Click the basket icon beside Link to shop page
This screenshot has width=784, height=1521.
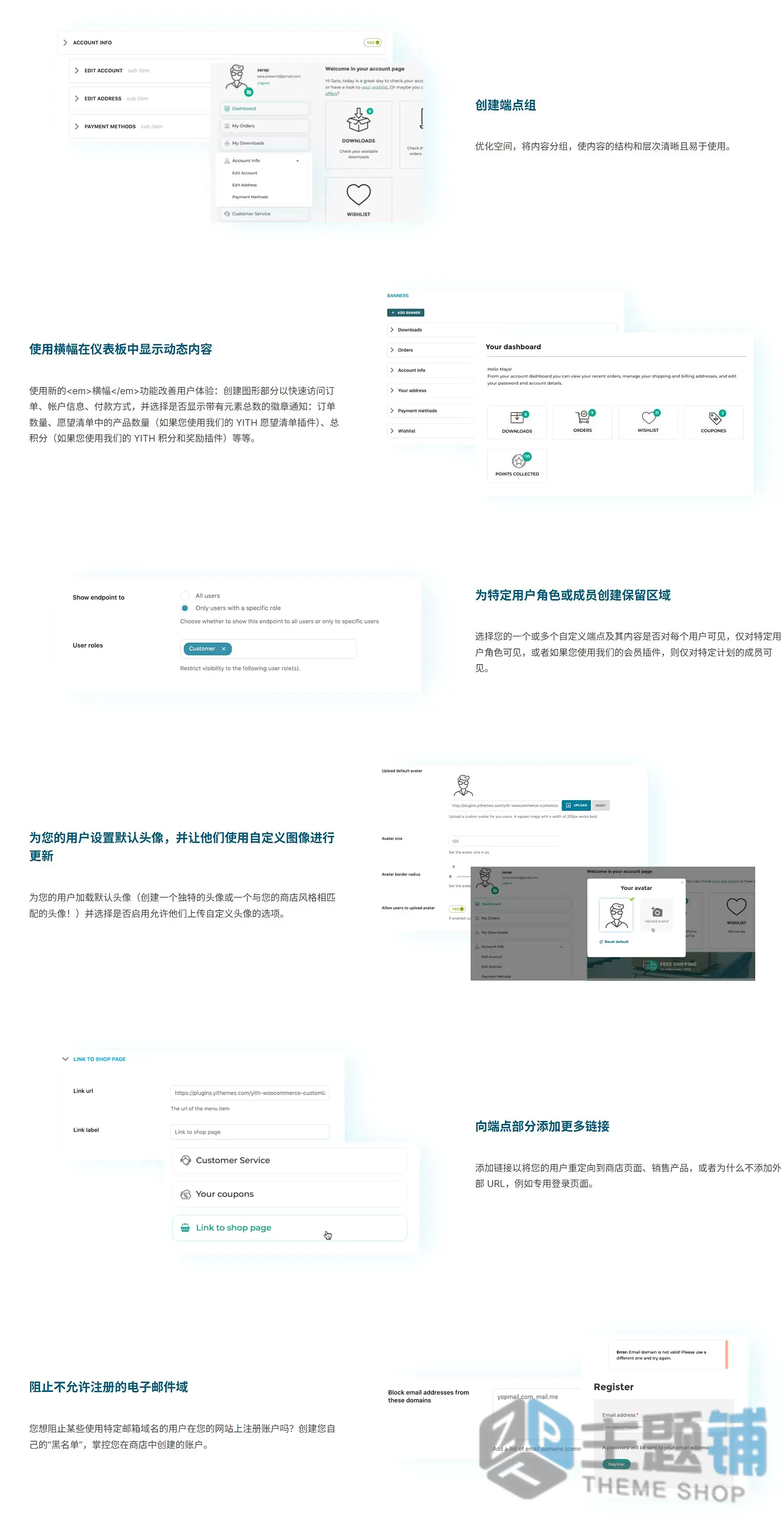tap(185, 1228)
